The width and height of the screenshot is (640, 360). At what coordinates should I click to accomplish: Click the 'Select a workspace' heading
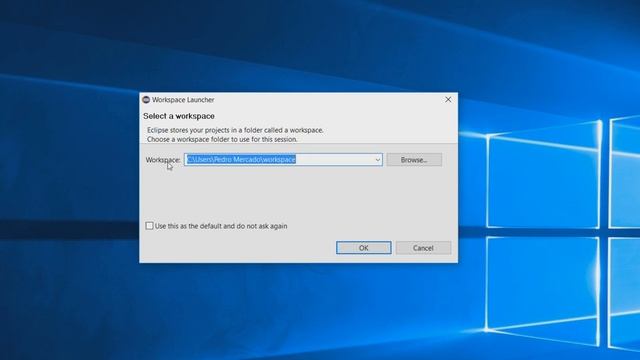[x=179, y=116]
